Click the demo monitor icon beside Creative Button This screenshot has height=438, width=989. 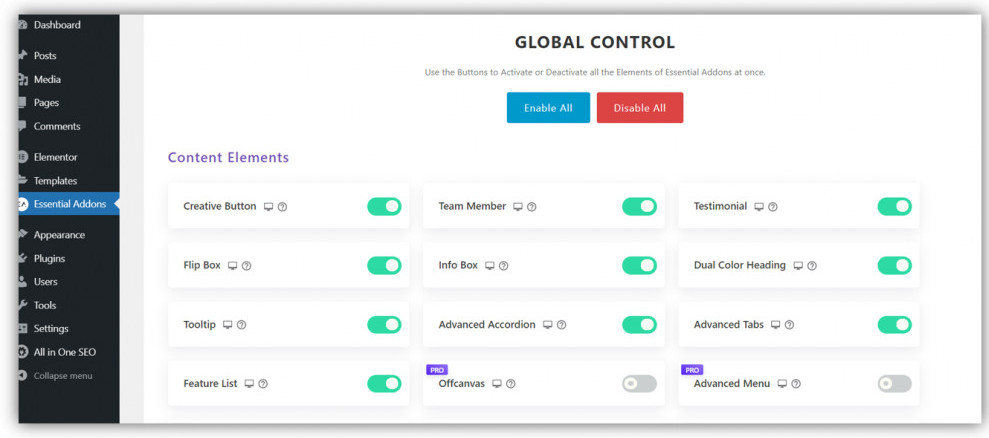pos(268,206)
